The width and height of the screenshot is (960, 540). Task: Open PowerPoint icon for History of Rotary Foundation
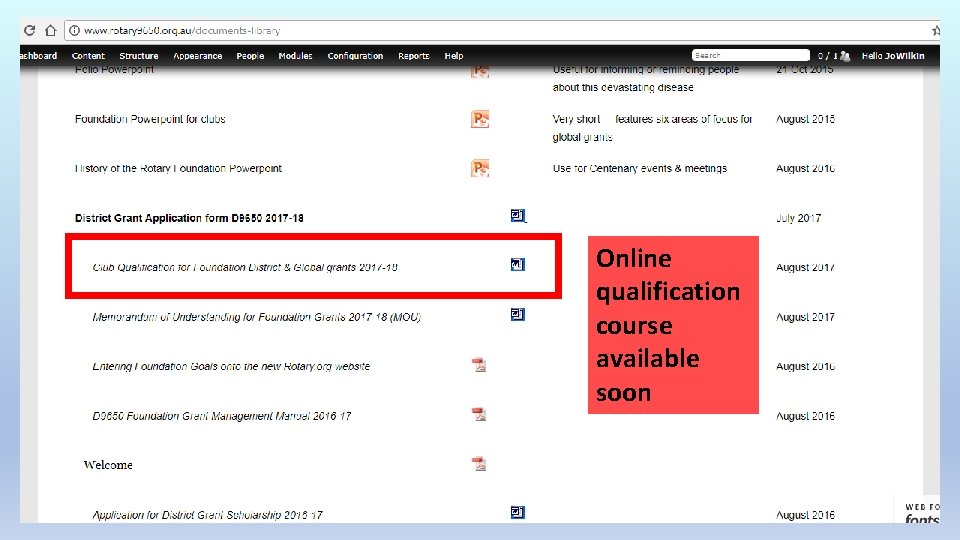point(480,168)
